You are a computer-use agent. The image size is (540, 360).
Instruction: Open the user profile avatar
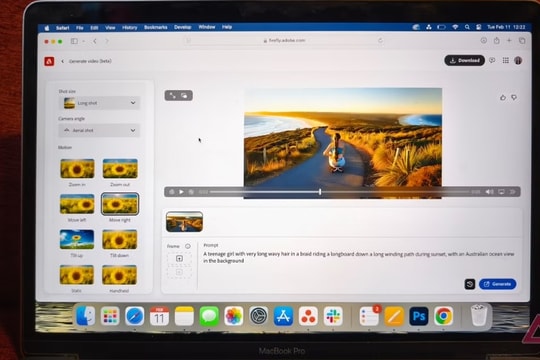(518, 61)
